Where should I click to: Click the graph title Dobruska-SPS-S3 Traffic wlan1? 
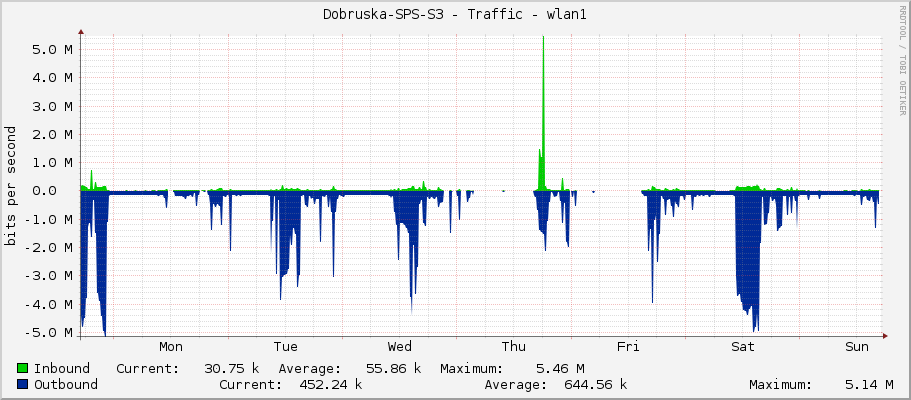(x=455, y=14)
